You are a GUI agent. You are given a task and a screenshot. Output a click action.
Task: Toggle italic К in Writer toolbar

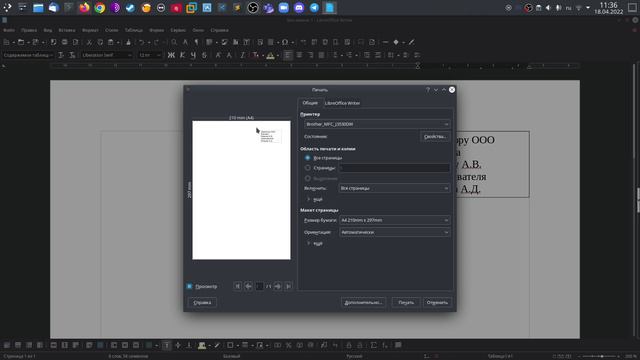pos(182,55)
